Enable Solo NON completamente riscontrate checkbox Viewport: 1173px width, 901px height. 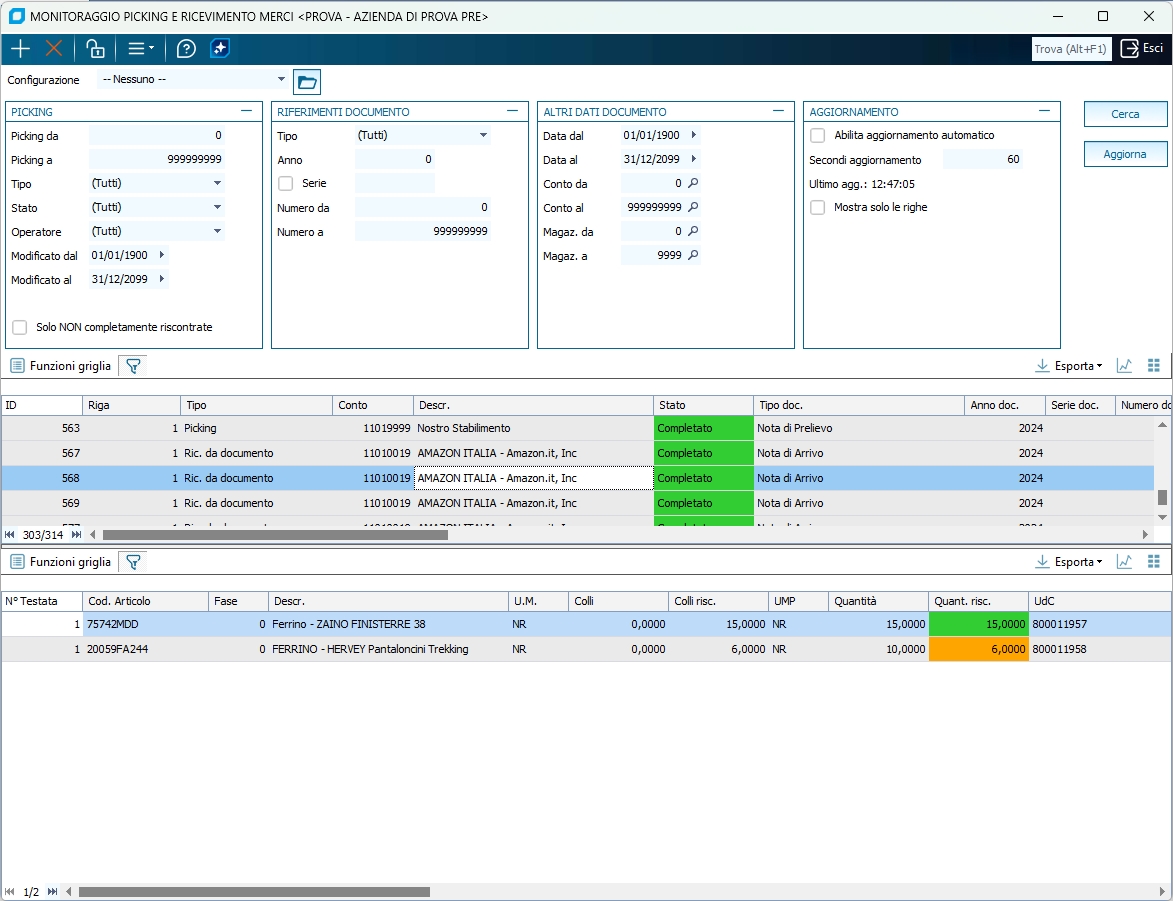20,328
